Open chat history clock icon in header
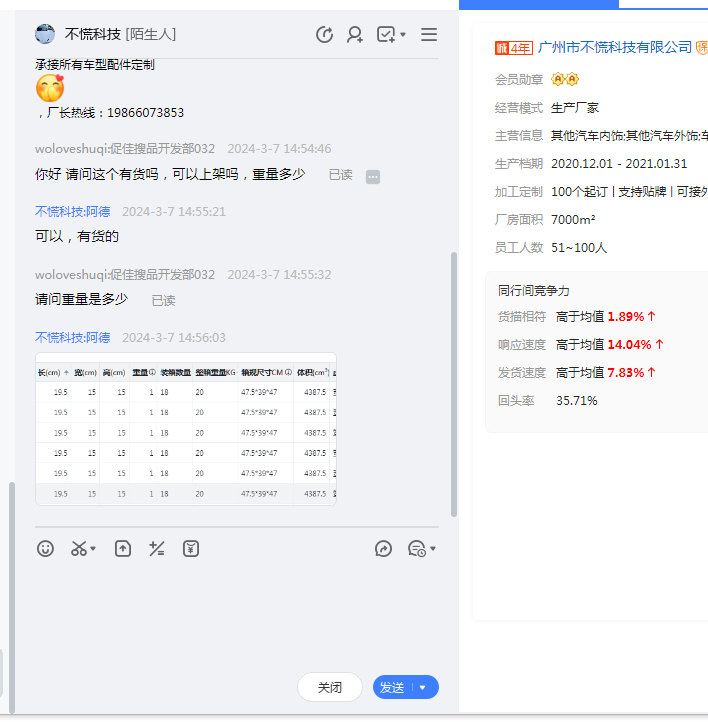Viewport: 708px width, 722px height. tap(324, 35)
